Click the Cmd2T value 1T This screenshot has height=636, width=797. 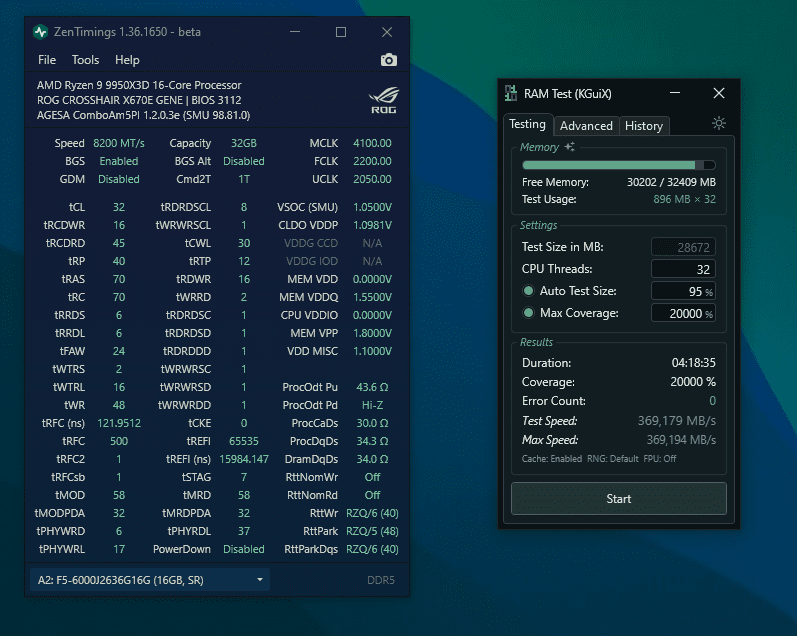coord(244,179)
